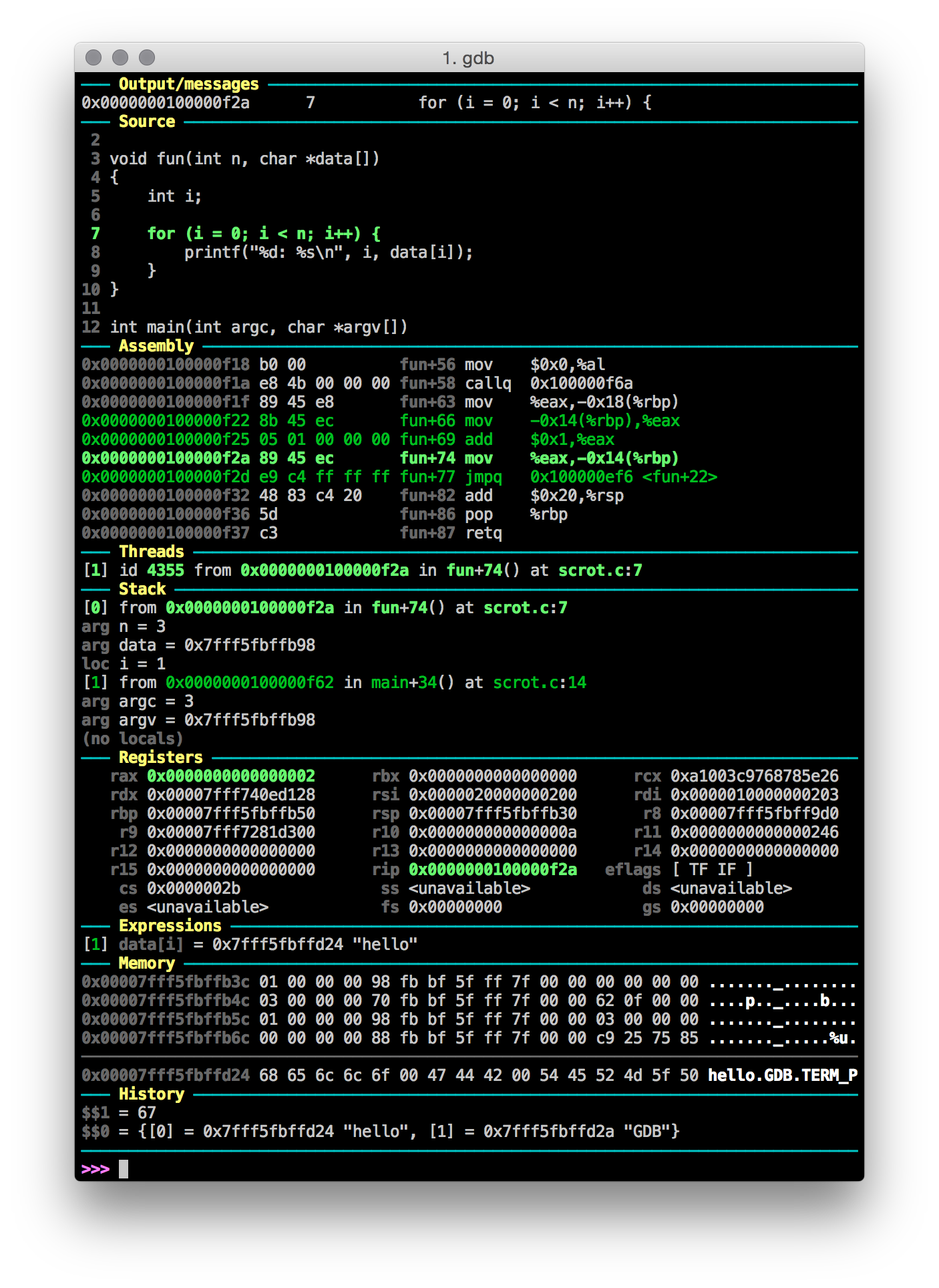This screenshot has height=1288, width=939.
Task: Click the fun+87 retq instruction
Action: [292, 533]
